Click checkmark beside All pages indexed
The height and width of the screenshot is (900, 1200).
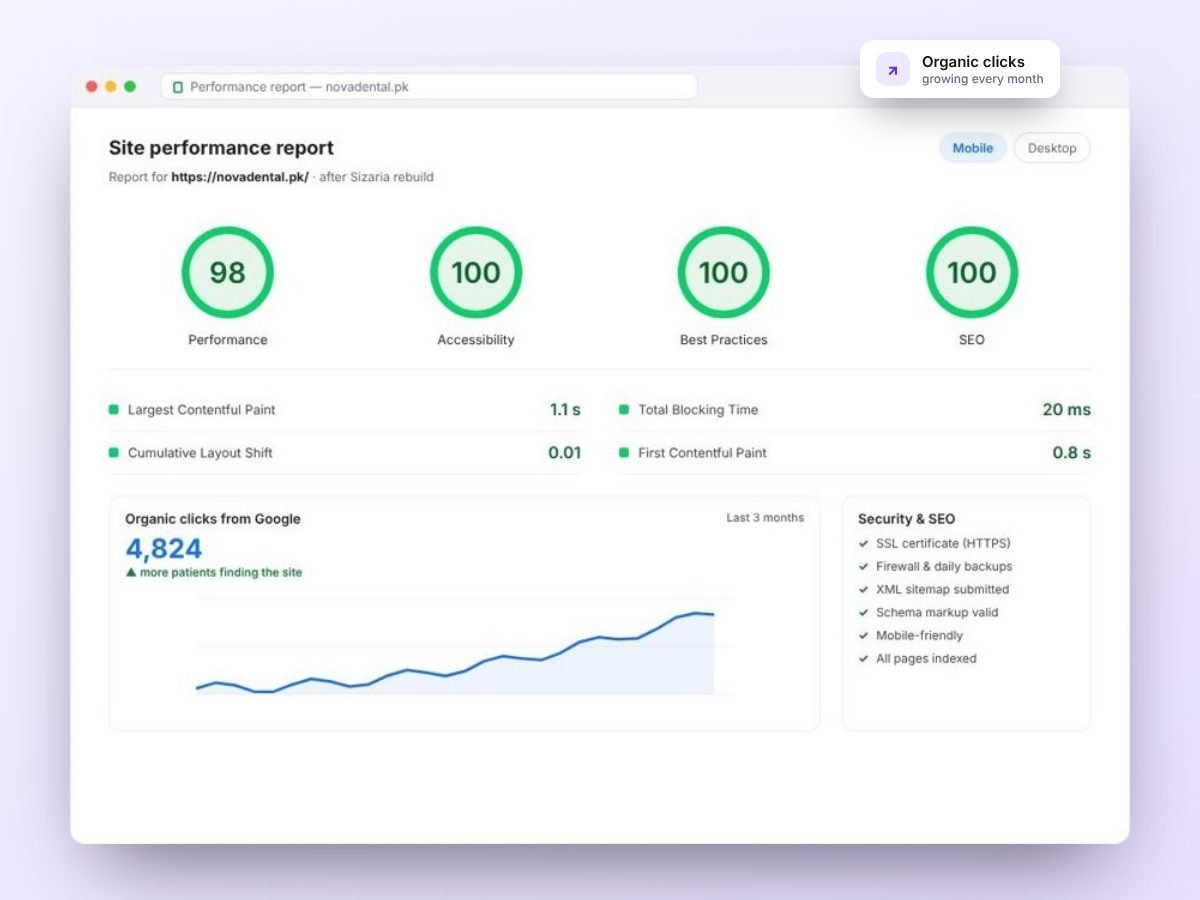tap(863, 659)
